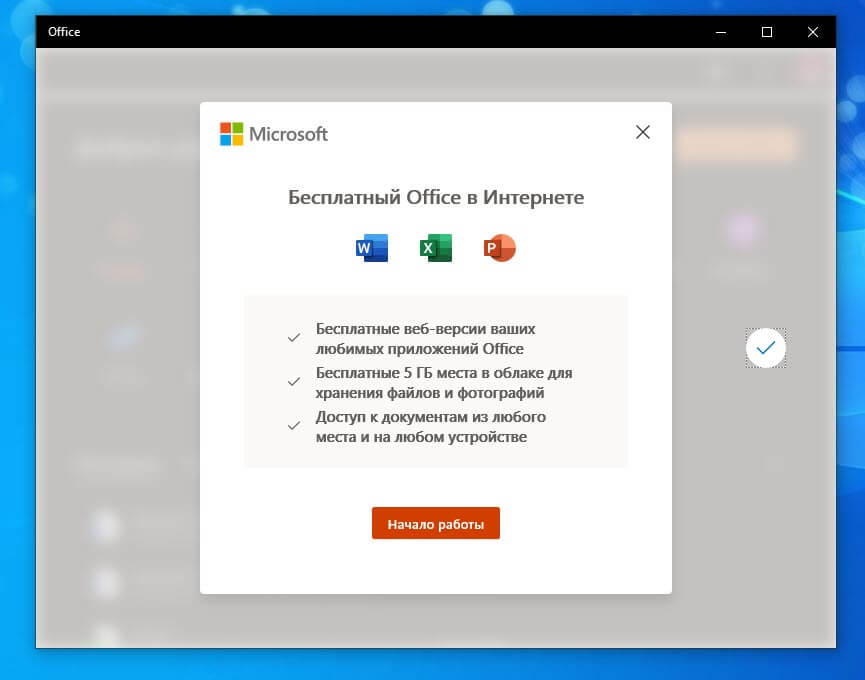Image resolution: width=865 pixels, height=680 pixels.
Task: Click the "Microsoft" wordmark text
Action: (288, 134)
